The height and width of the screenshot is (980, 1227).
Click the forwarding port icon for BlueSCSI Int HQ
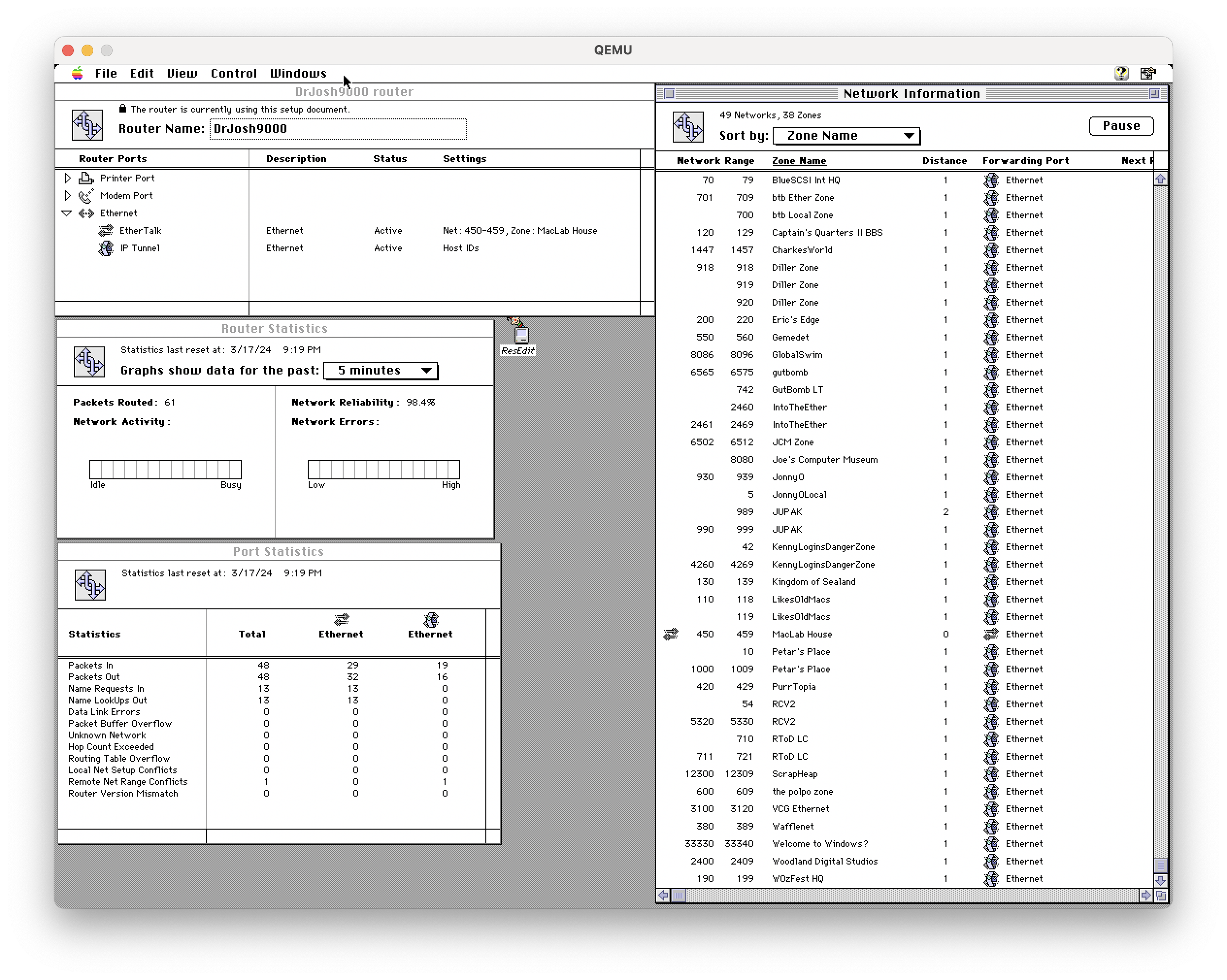point(992,180)
